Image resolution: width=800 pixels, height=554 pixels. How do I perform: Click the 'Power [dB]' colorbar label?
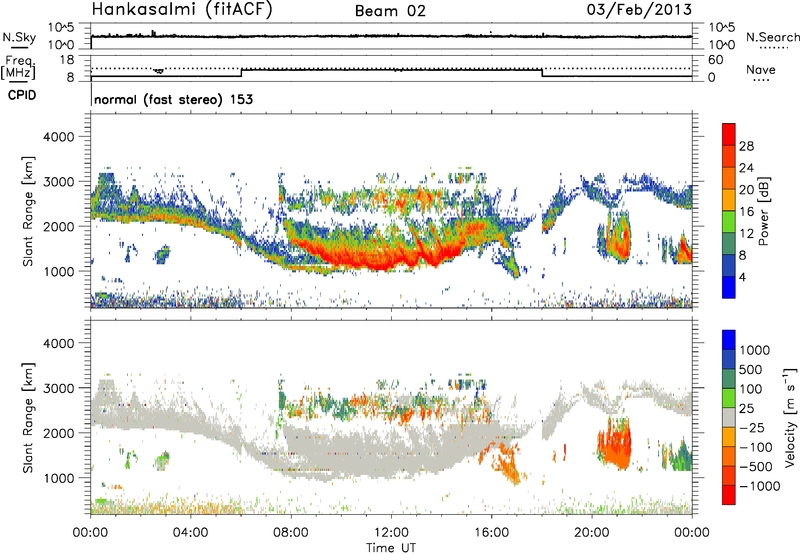[x=764, y=211]
